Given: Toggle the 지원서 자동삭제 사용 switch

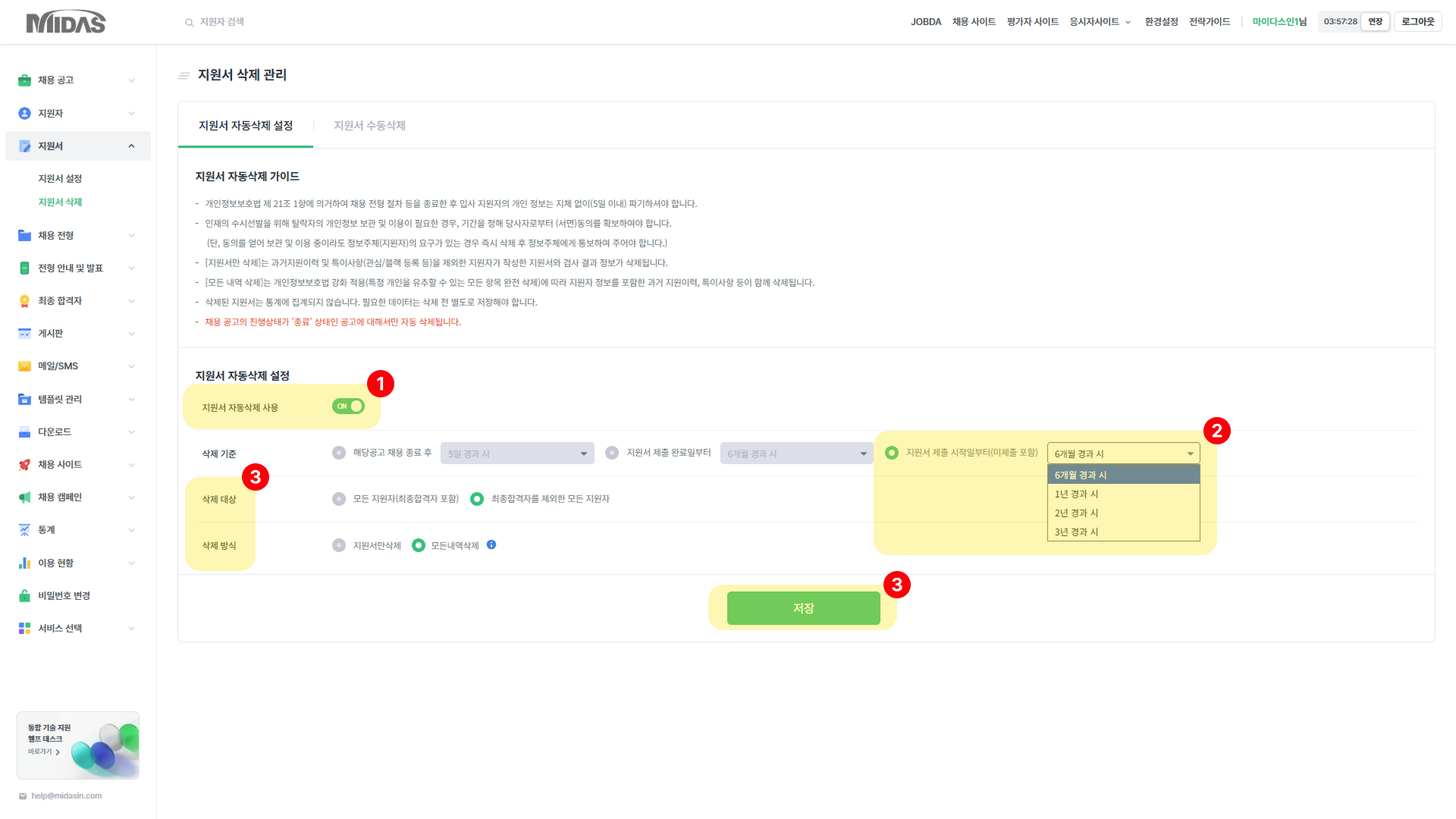Looking at the screenshot, I should coord(348,406).
